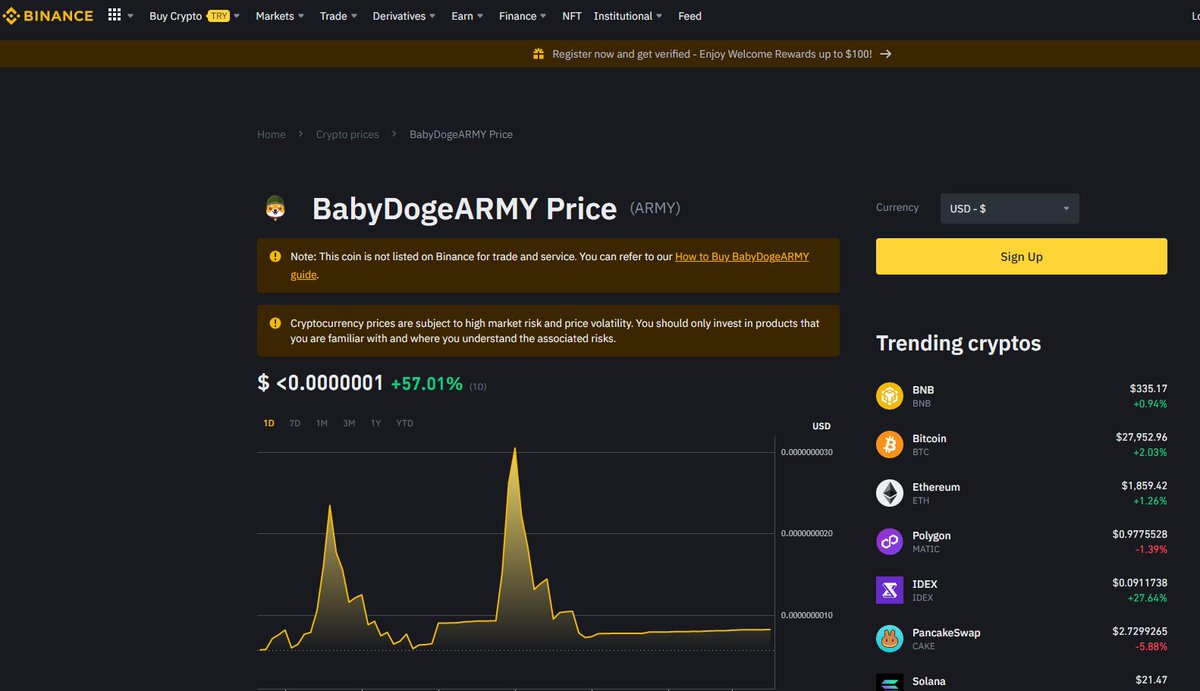Click the Bitcoin price $27,952.96
This screenshot has height=691, width=1200.
(x=1141, y=437)
